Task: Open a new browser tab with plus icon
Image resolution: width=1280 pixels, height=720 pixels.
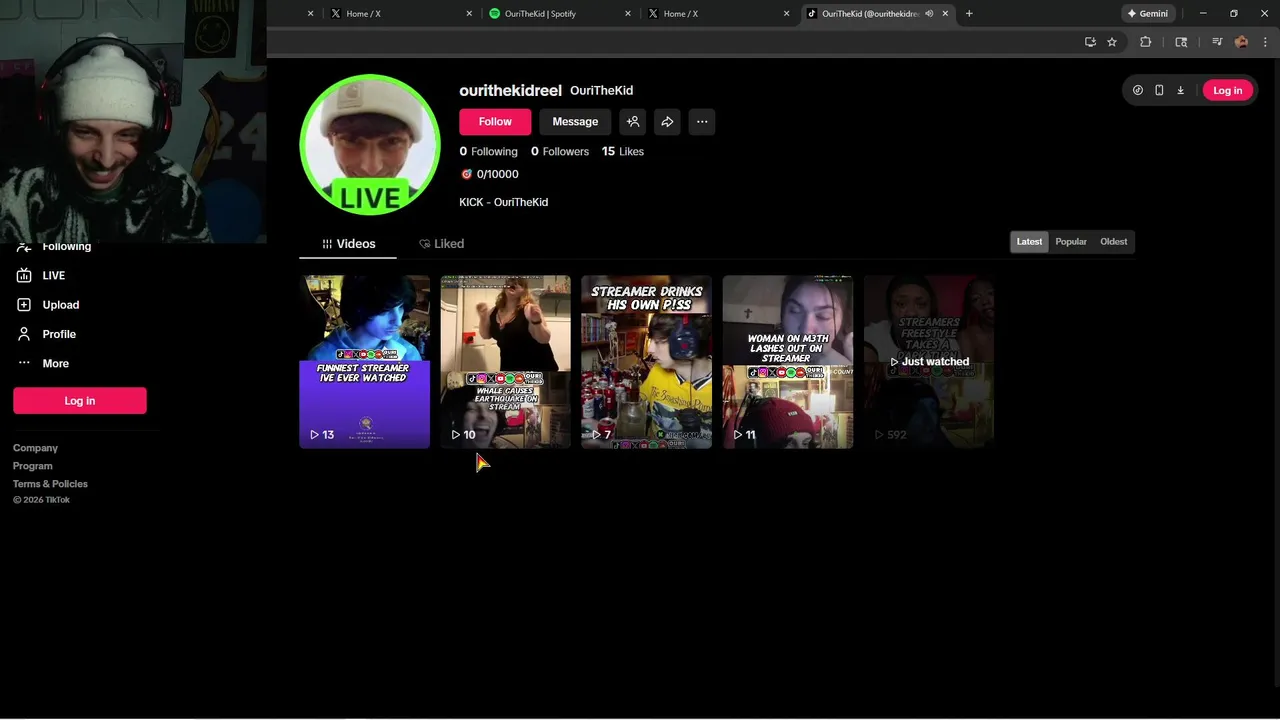Action: 969,14
